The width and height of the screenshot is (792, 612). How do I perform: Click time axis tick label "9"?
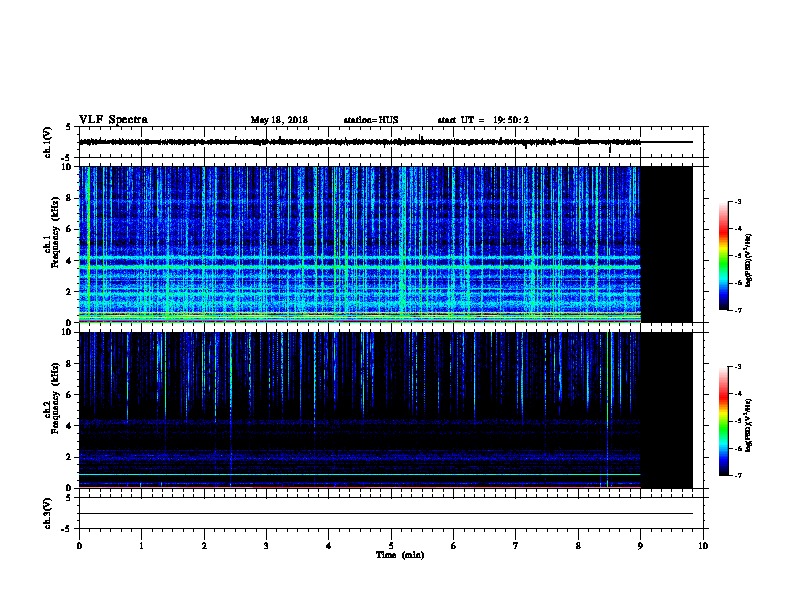640,545
